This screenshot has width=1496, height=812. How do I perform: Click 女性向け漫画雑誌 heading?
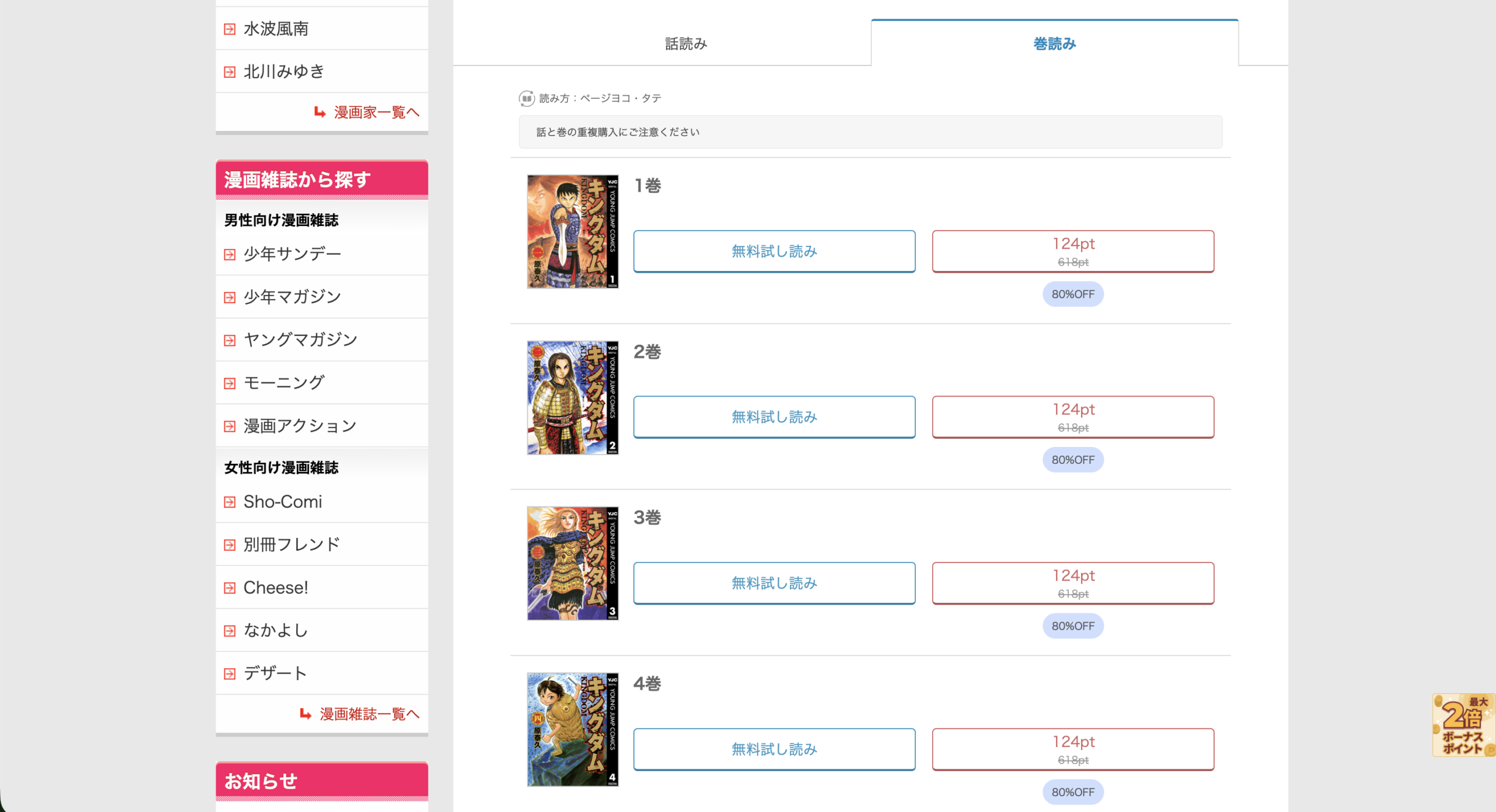pos(282,468)
